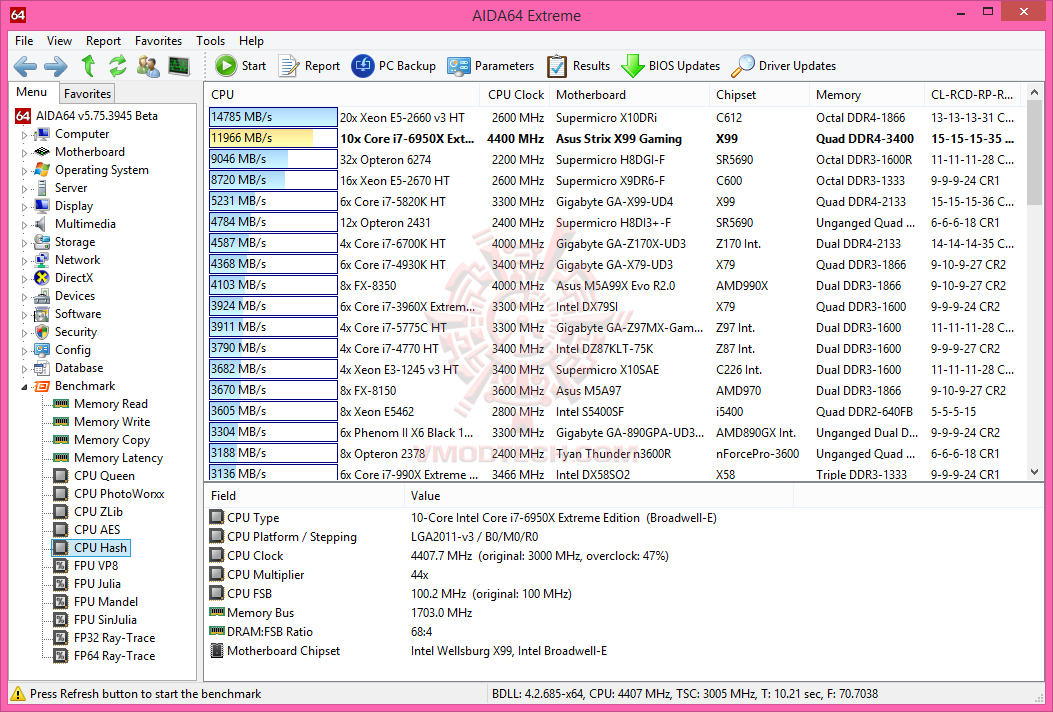Click the results list down scroll arrow
The height and width of the screenshot is (712, 1053).
(1034, 473)
